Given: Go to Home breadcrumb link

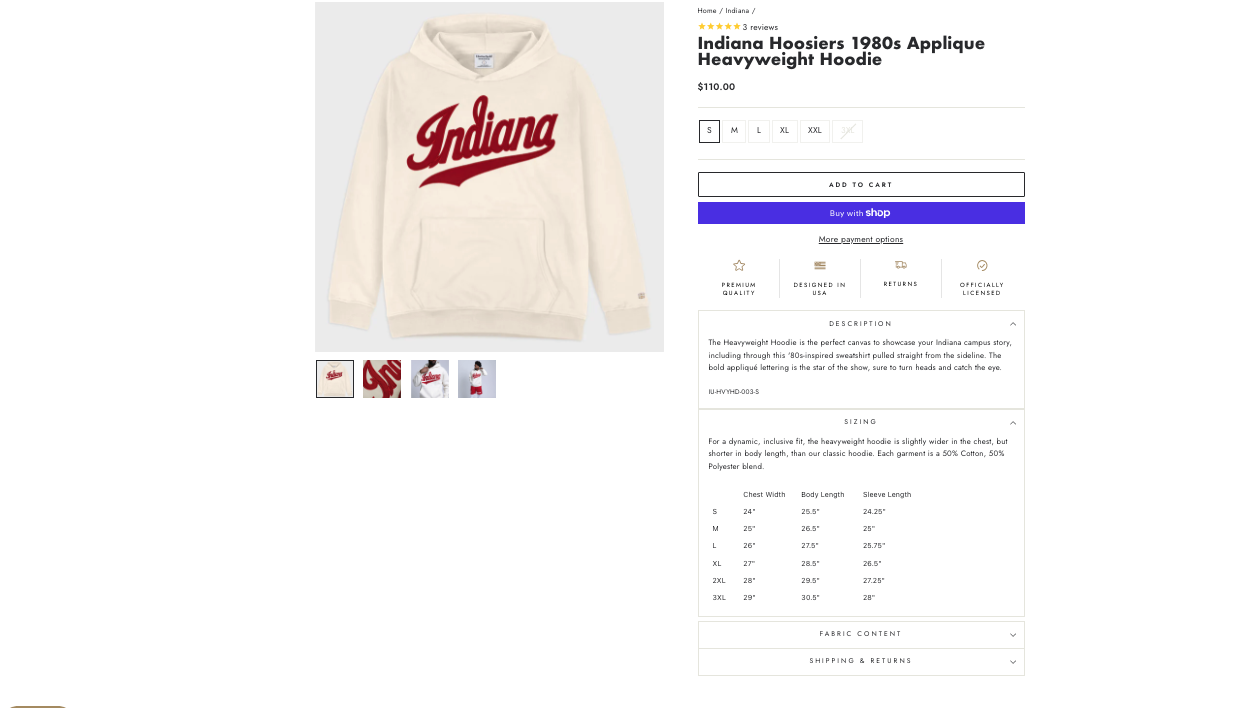Looking at the screenshot, I should [x=707, y=11].
